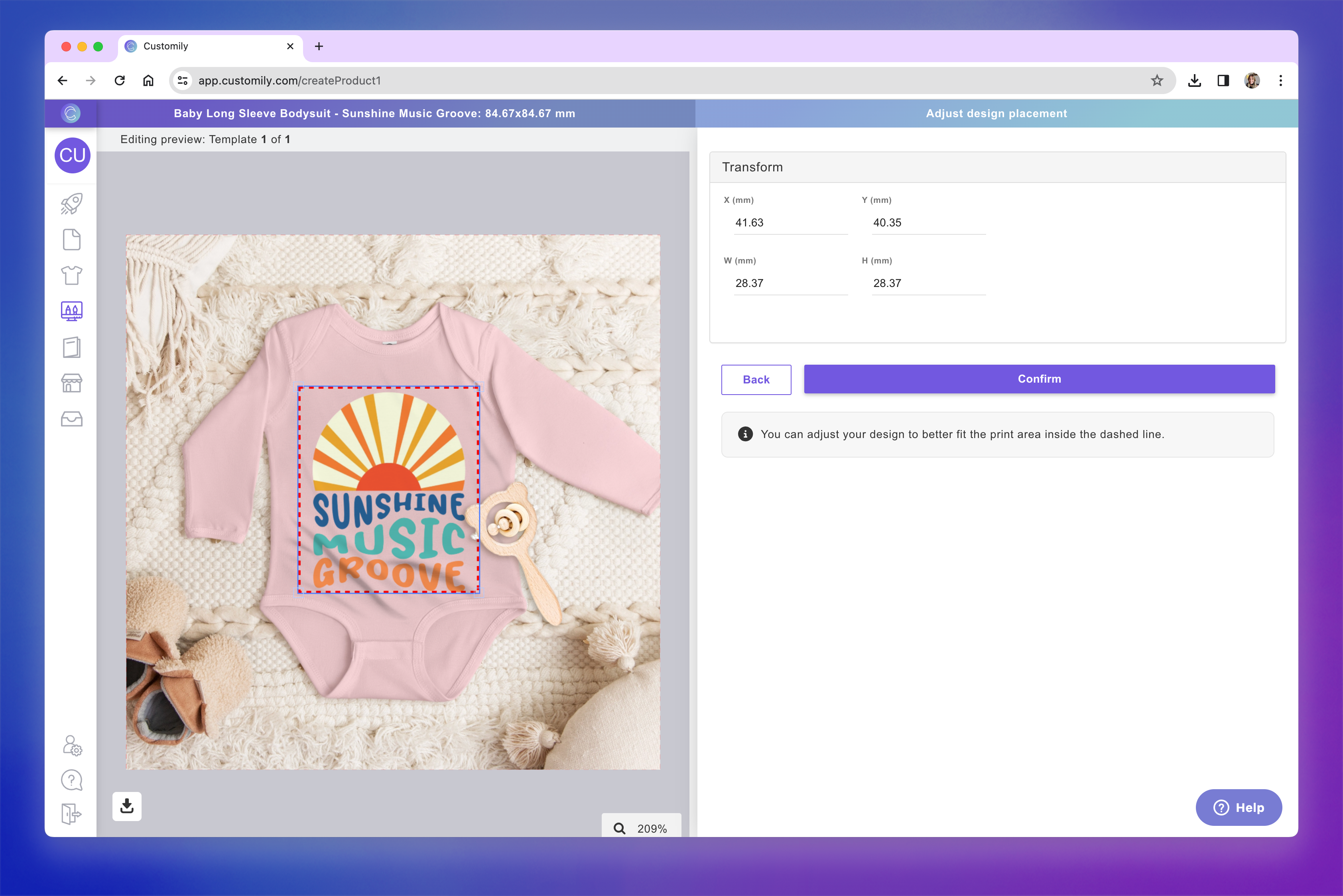Click the logout door icon
The height and width of the screenshot is (896, 1343).
pos(71,814)
